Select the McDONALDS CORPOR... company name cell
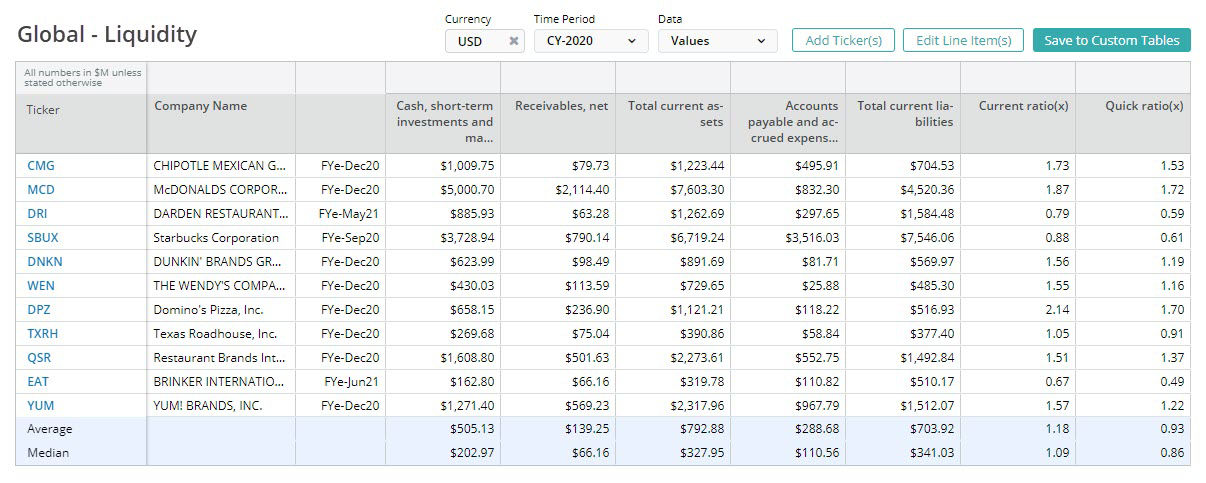 (221, 189)
